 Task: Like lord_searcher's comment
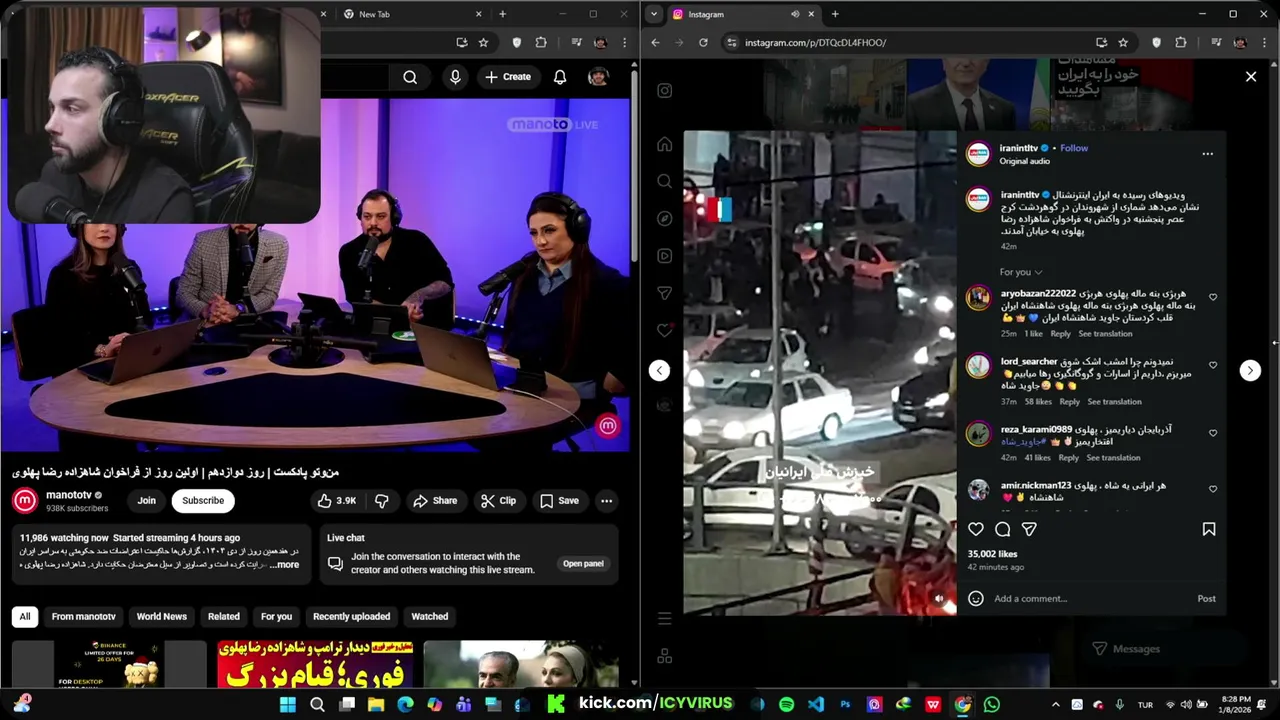pyautogui.click(x=1213, y=365)
